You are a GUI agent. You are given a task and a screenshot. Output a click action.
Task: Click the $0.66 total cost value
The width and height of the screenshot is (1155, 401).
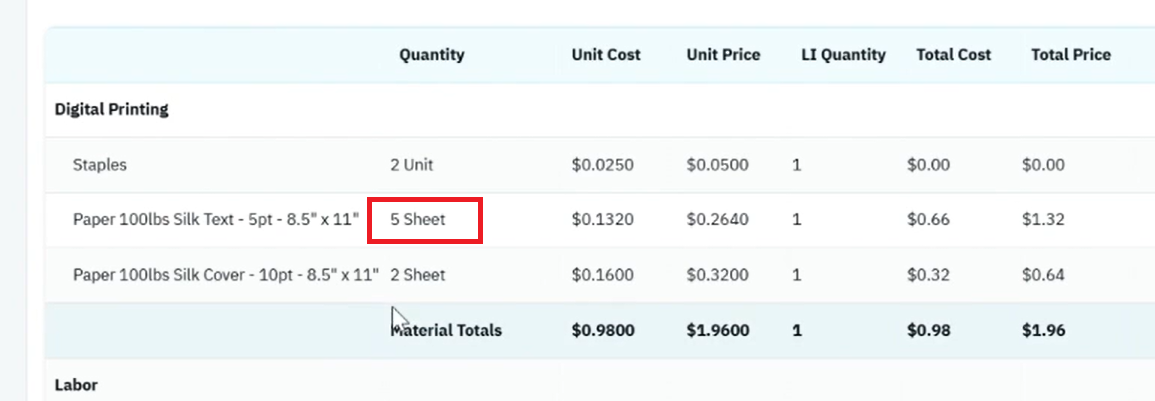pos(928,220)
